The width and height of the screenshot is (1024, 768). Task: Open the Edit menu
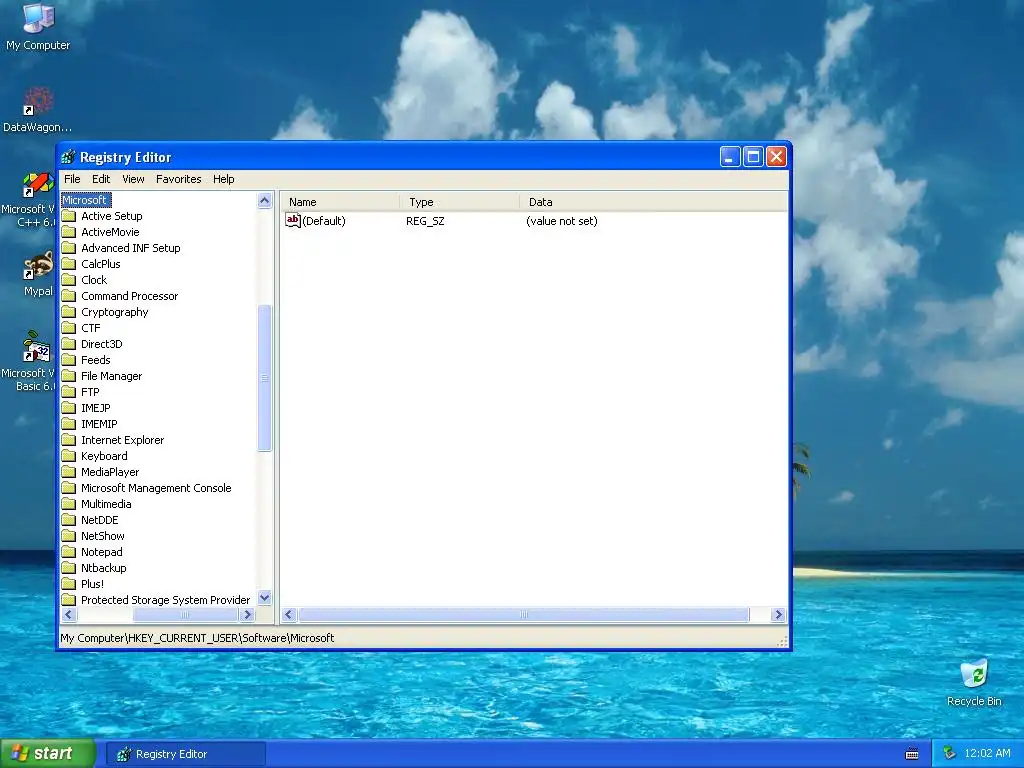pyautogui.click(x=101, y=179)
